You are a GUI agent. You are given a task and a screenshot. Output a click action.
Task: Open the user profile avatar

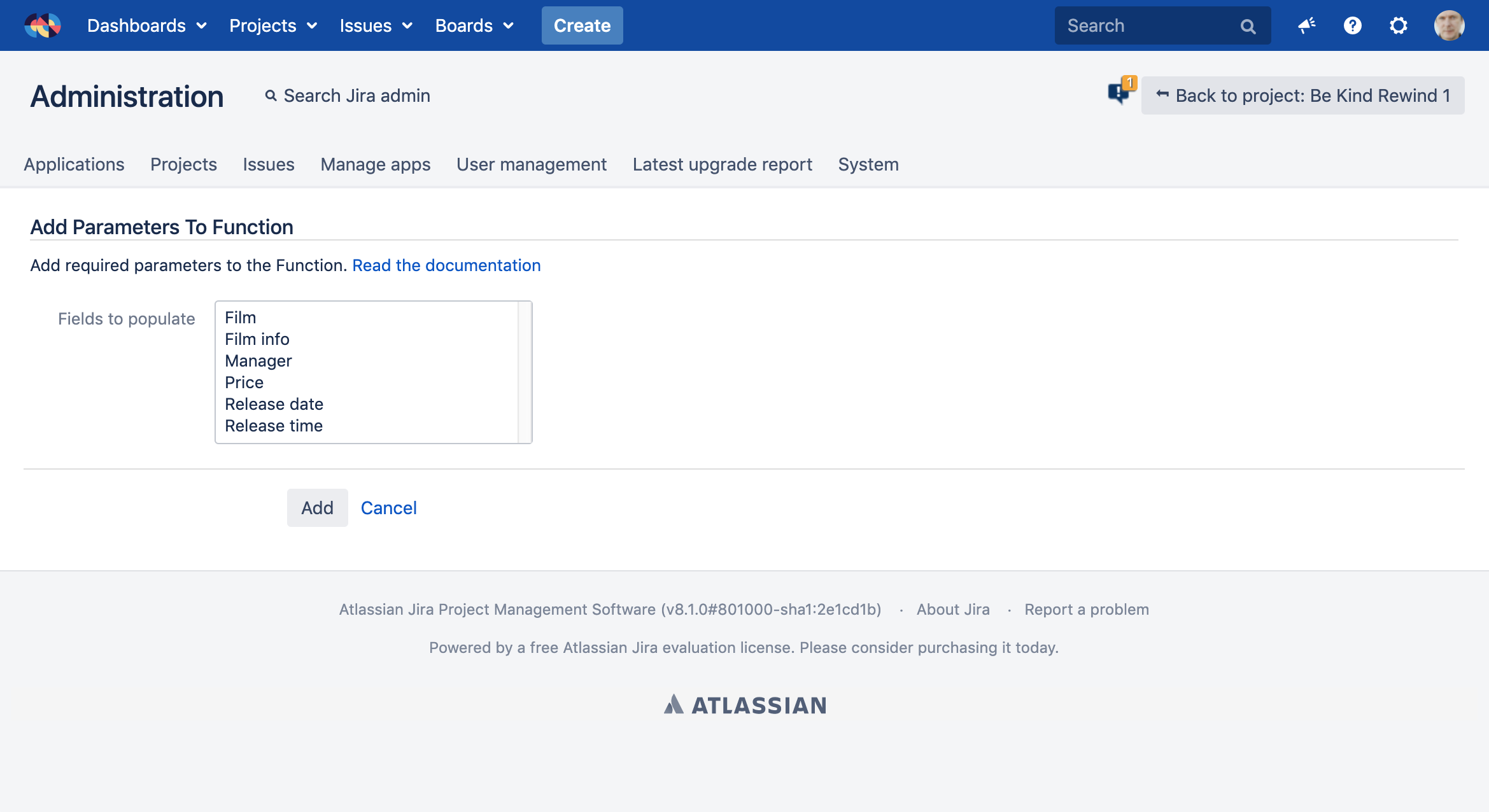point(1449,25)
